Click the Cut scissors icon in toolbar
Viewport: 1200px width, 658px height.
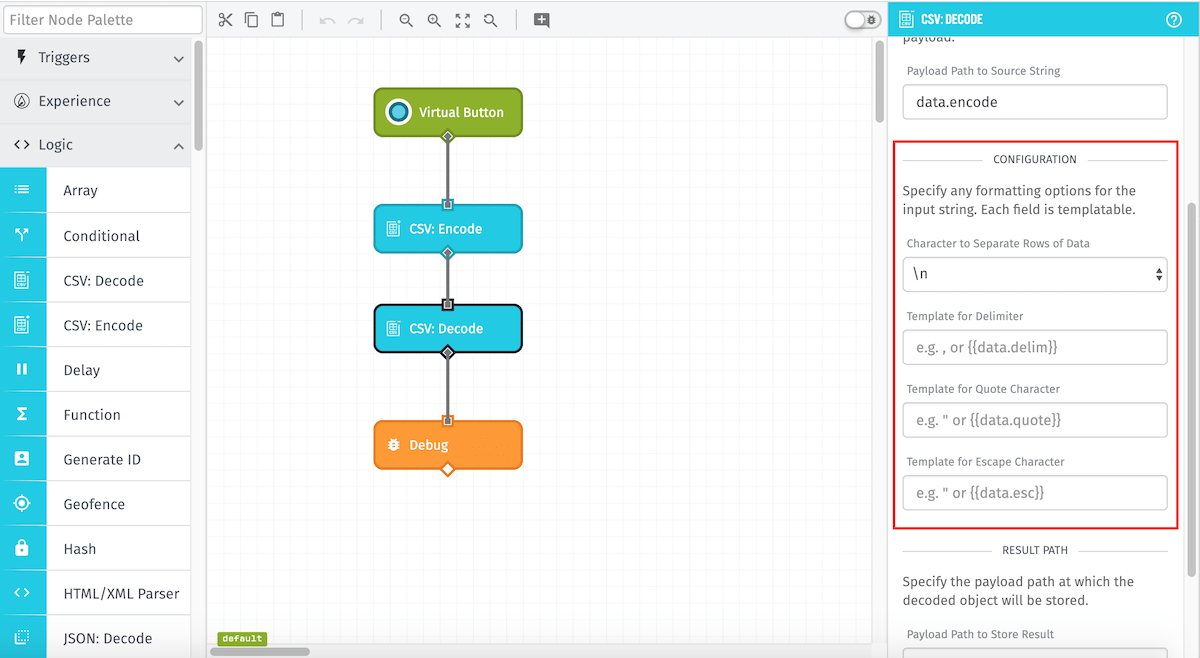pos(225,20)
